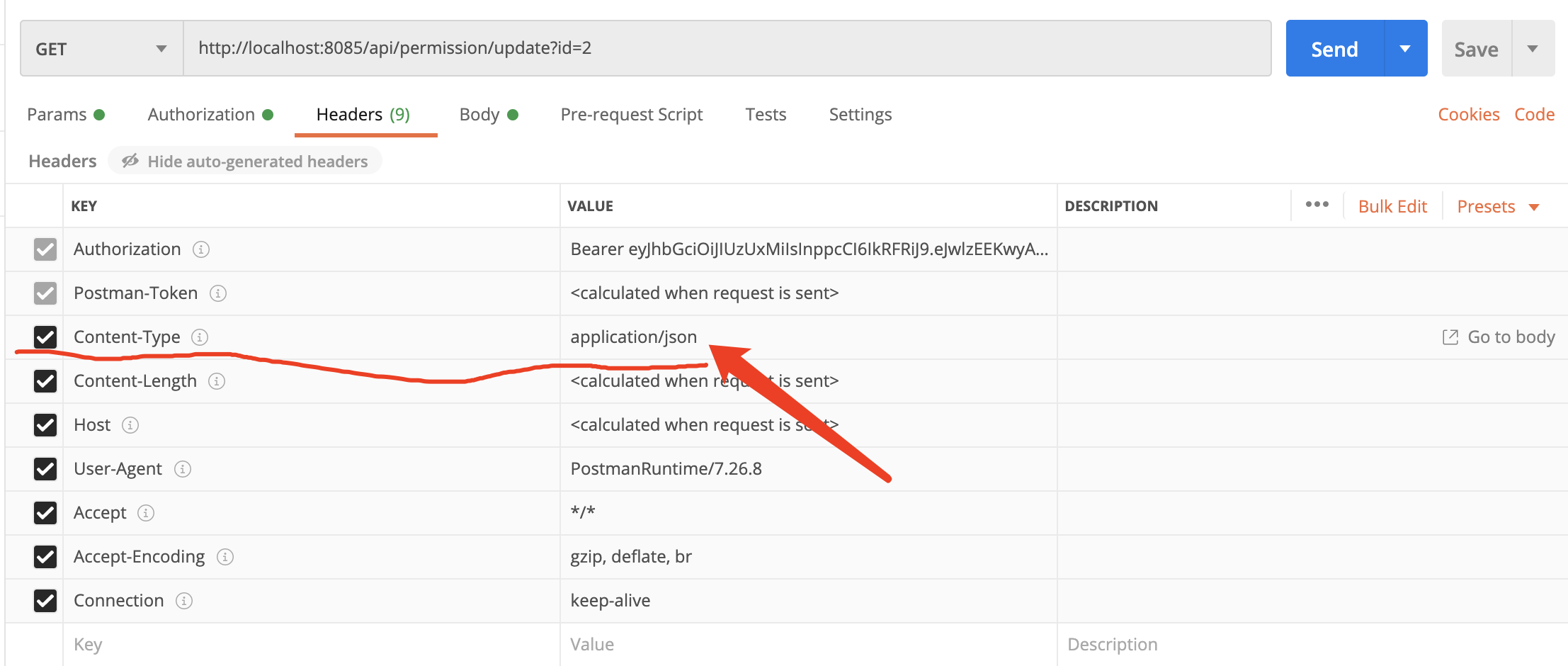Toggle the Hide auto-generated headers eye icon

pyautogui.click(x=130, y=161)
